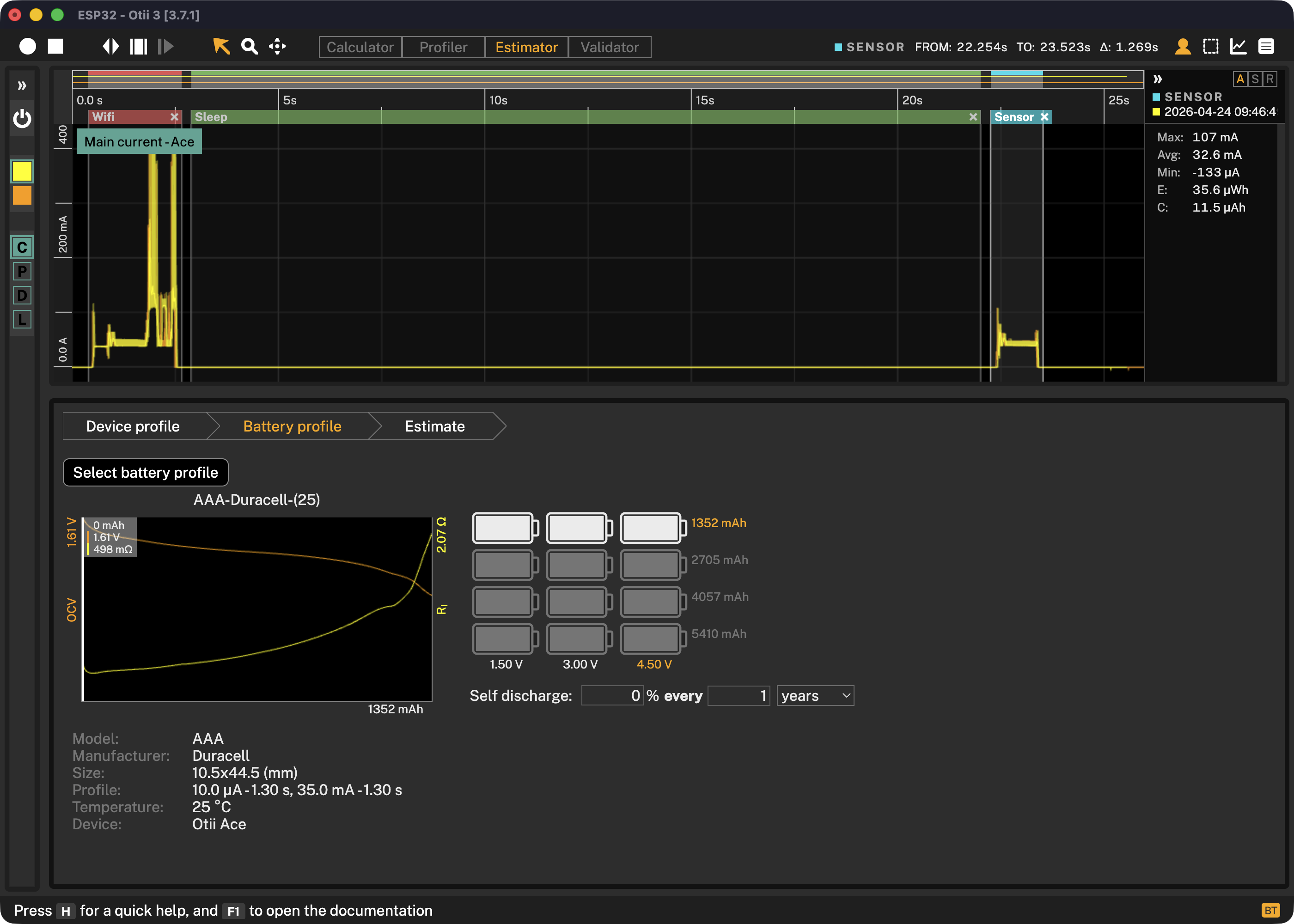This screenshot has height=924, width=1294.
Task: Select two series cells at 3.00 V, 1352 mAh
Action: click(579, 528)
